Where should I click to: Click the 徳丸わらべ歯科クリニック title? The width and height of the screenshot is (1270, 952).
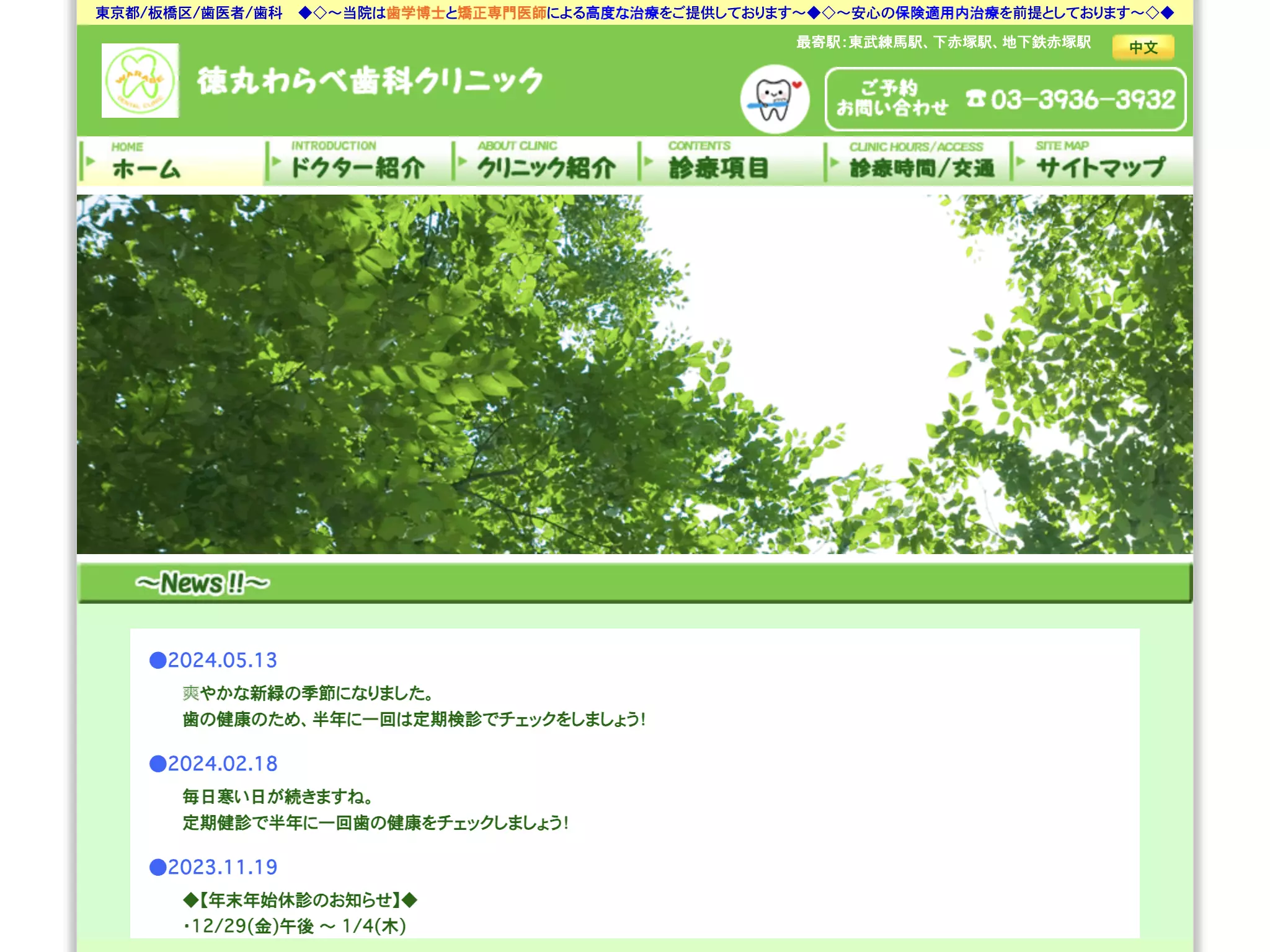point(370,81)
